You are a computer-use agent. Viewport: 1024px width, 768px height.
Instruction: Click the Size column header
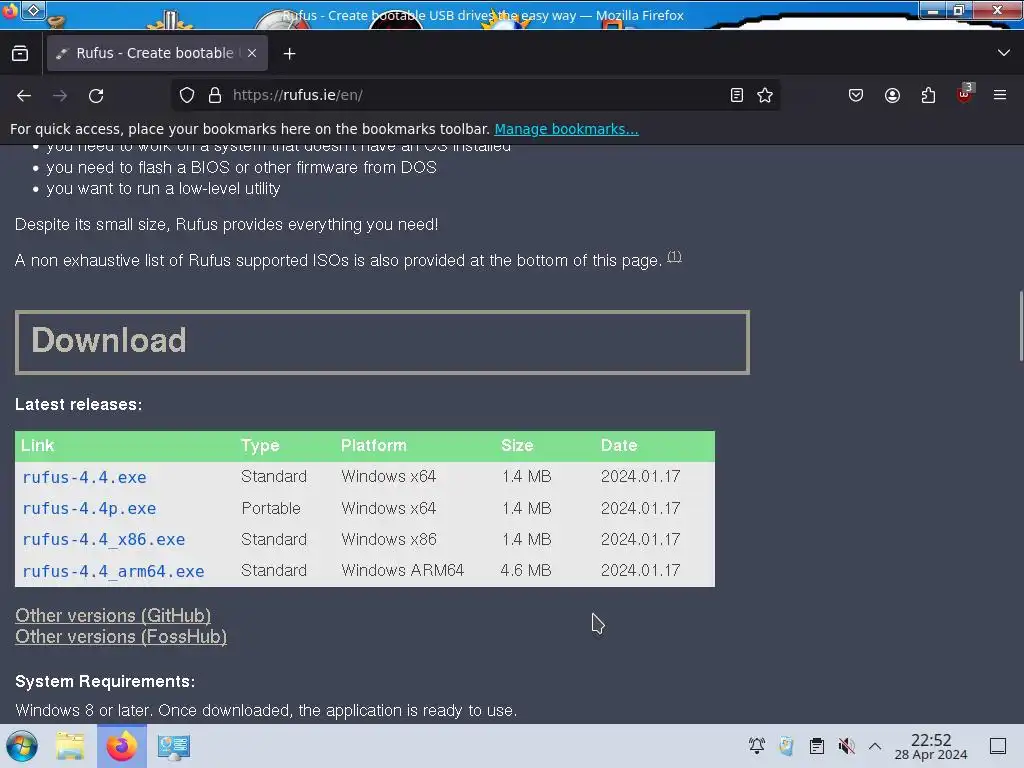coord(517,445)
